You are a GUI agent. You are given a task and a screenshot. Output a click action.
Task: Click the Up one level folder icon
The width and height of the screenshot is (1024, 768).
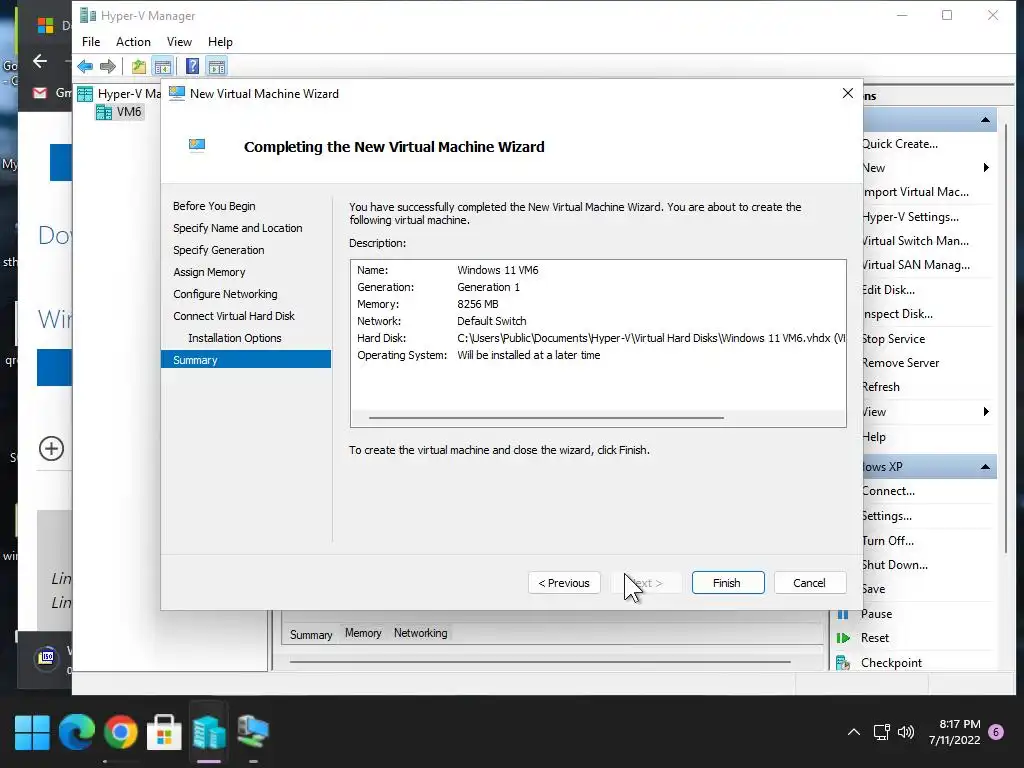(x=138, y=66)
